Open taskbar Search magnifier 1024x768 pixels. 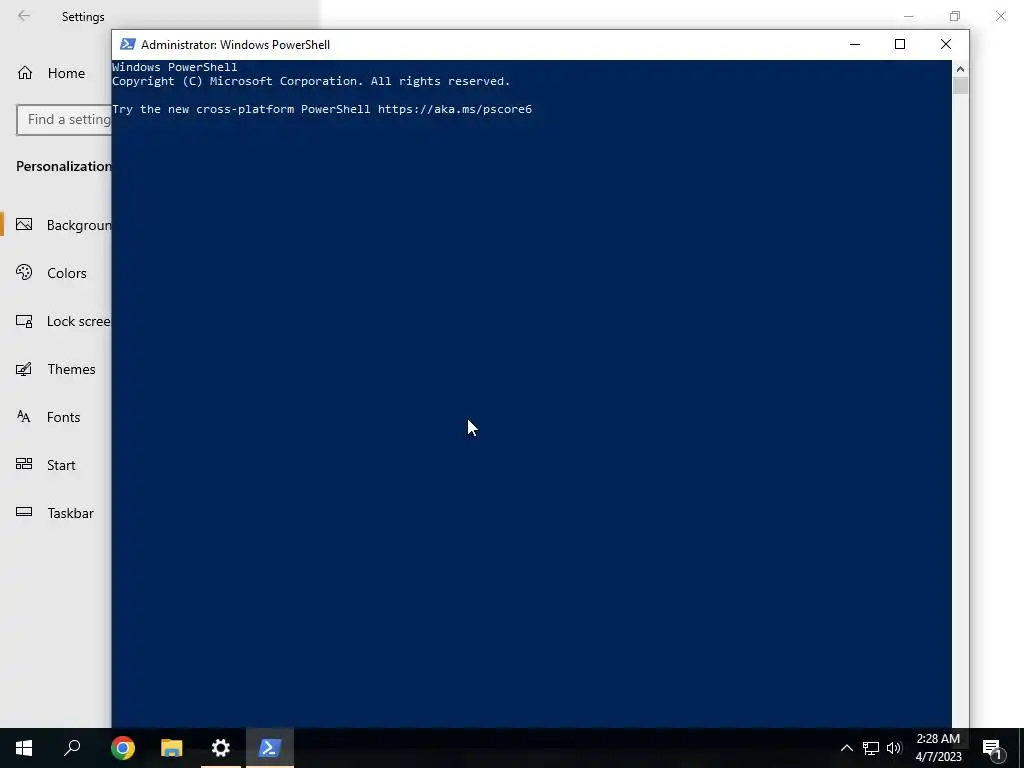(x=72, y=748)
